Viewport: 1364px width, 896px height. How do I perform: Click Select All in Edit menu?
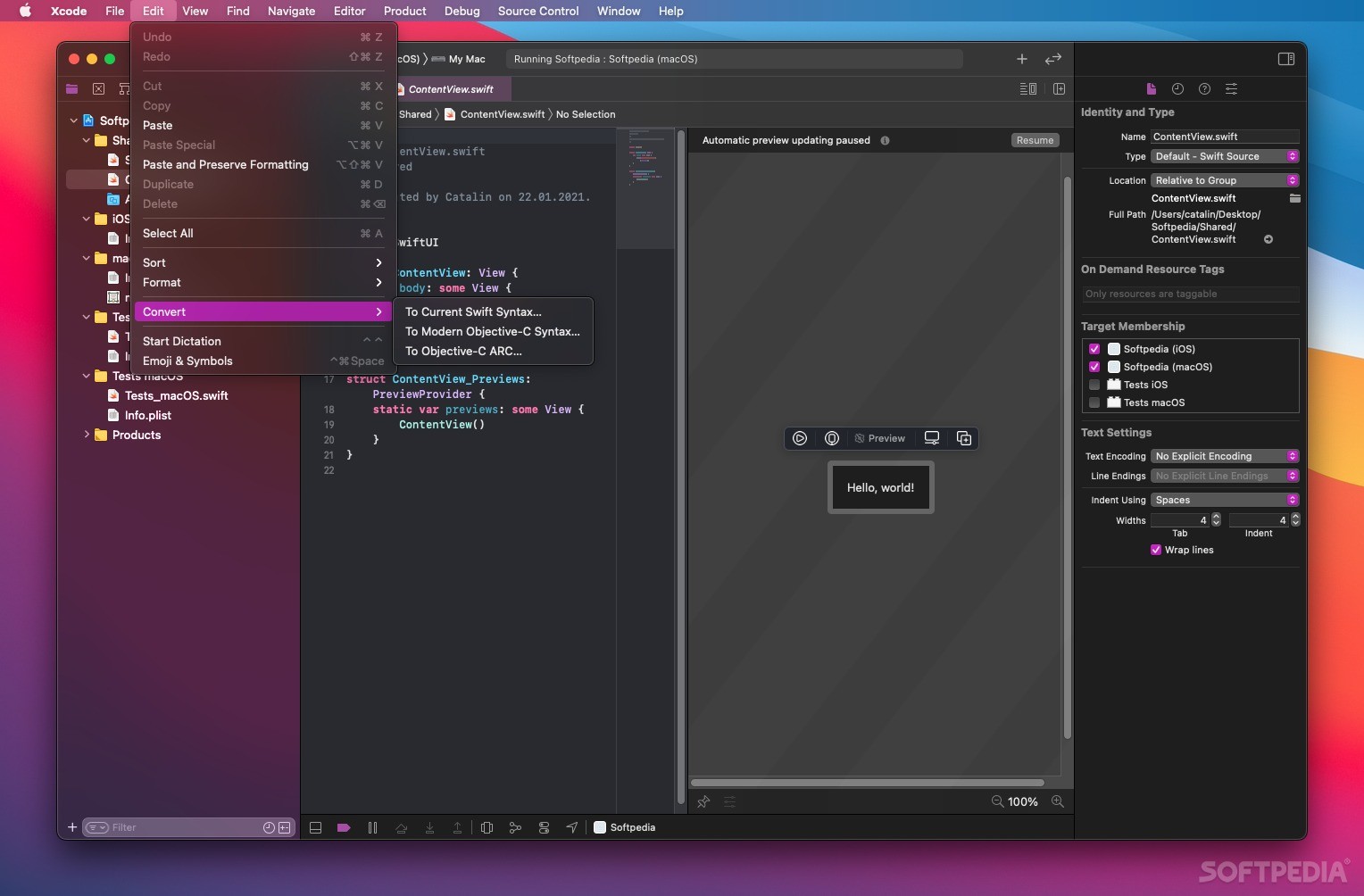262,233
